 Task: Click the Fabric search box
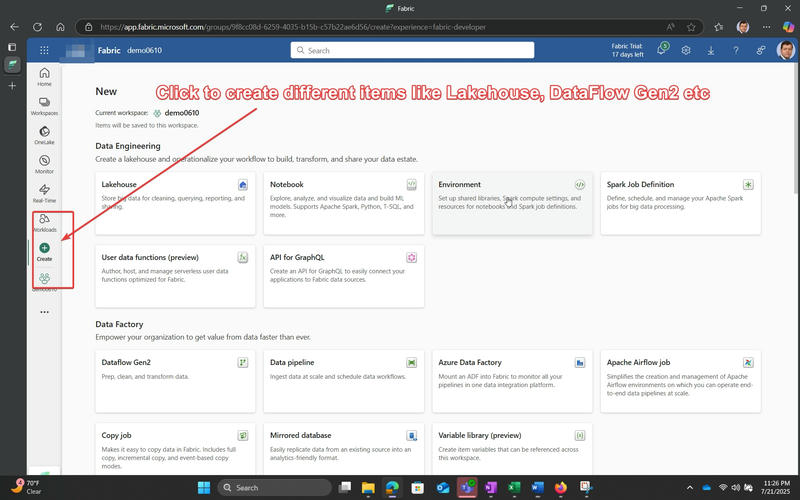coord(412,50)
